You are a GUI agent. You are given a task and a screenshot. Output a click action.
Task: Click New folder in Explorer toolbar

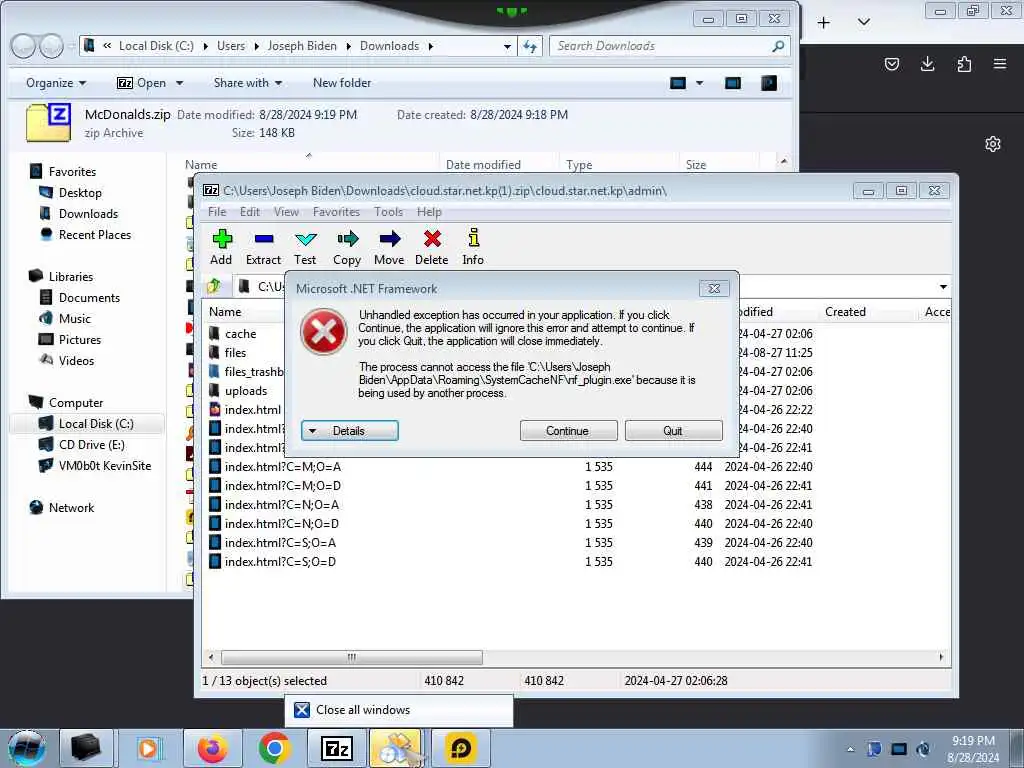coord(342,83)
